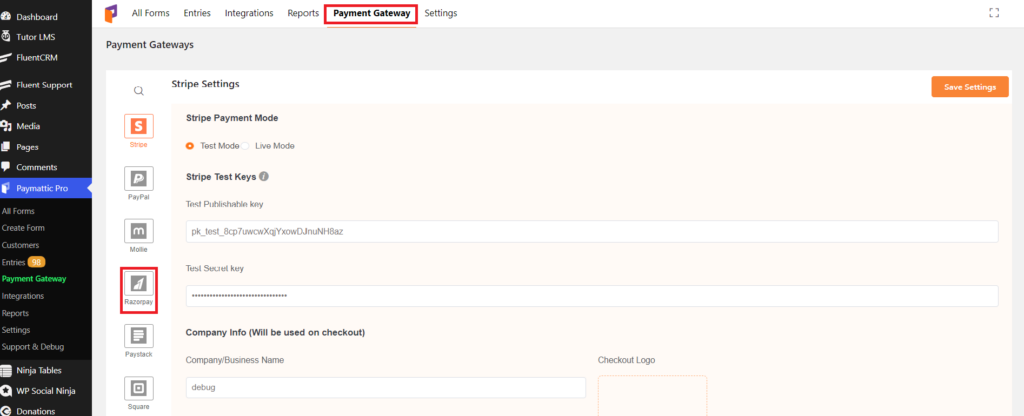Open the Payment Gateway top tab
Image resolution: width=1024 pixels, height=416 pixels.
pos(372,13)
